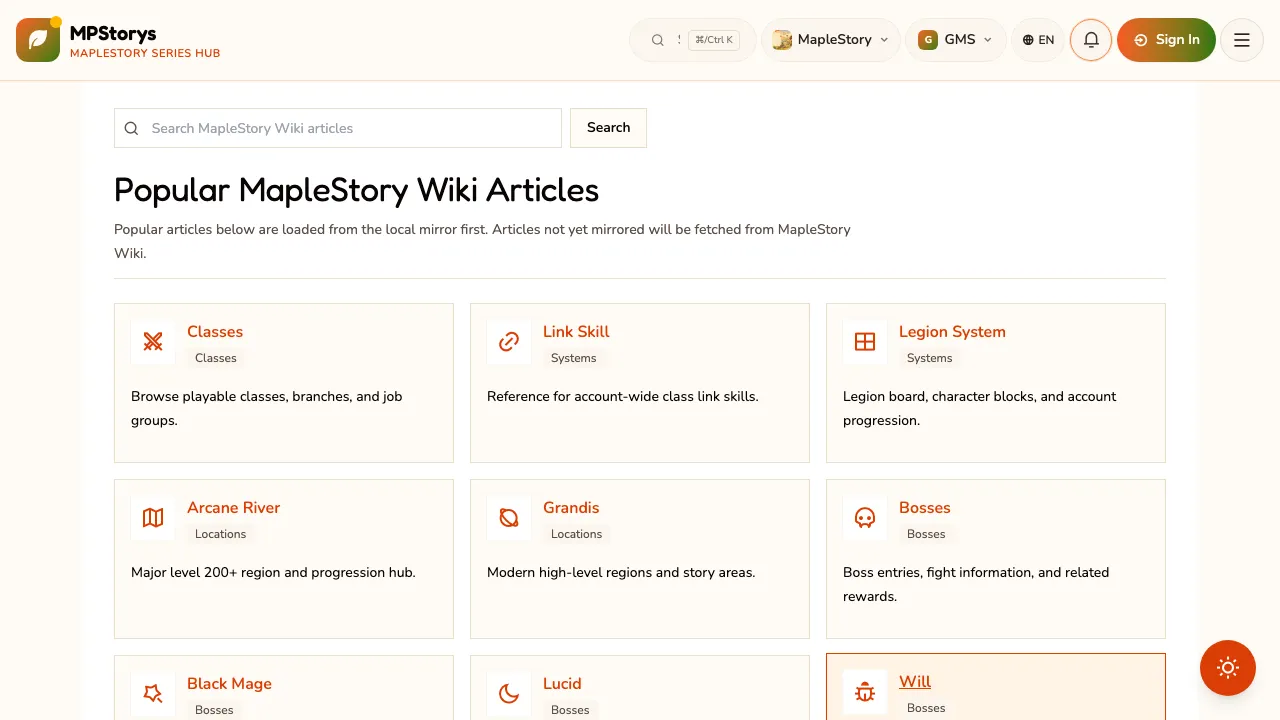Click the crossed swords Classes icon
1280x720 pixels.
tap(153, 342)
